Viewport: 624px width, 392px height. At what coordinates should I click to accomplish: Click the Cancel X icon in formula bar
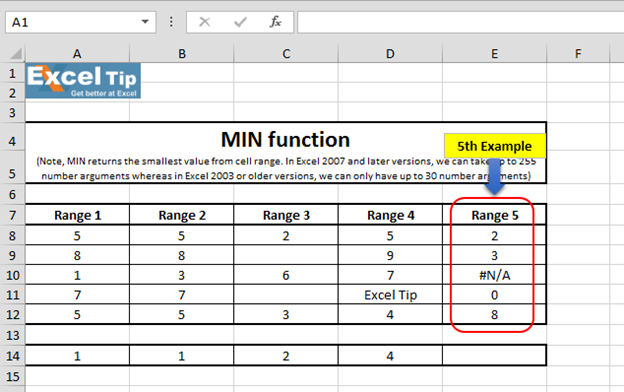click(205, 22)
